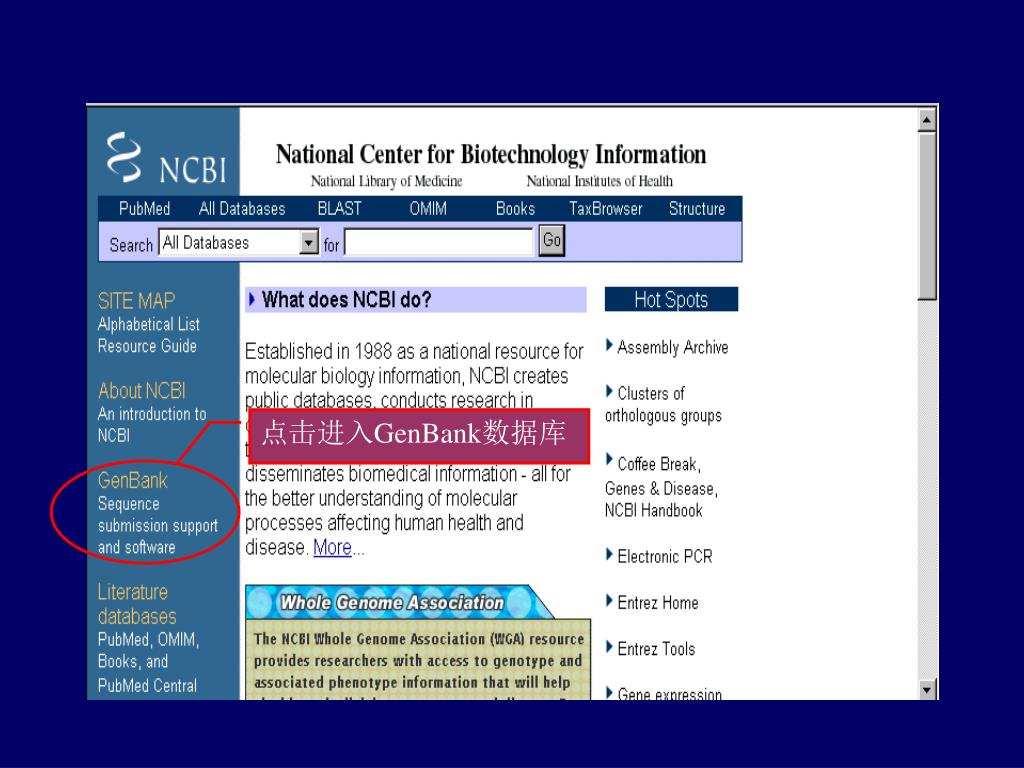Open OMIM in the navigation bar
This screenshot has width=1024, height=768.
[428, 209]
